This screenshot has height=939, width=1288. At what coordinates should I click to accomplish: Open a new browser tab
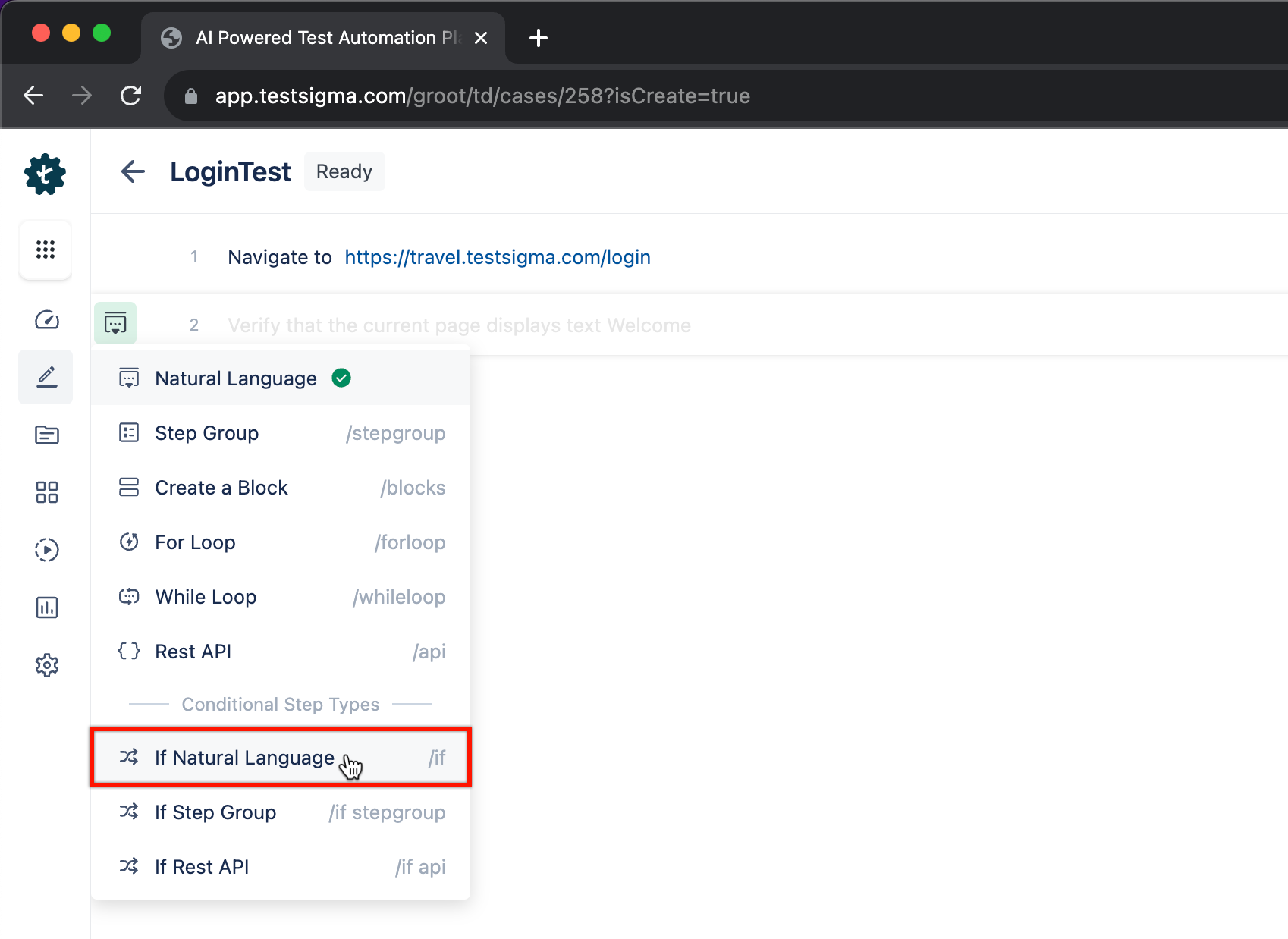click(x=538, y=38)
